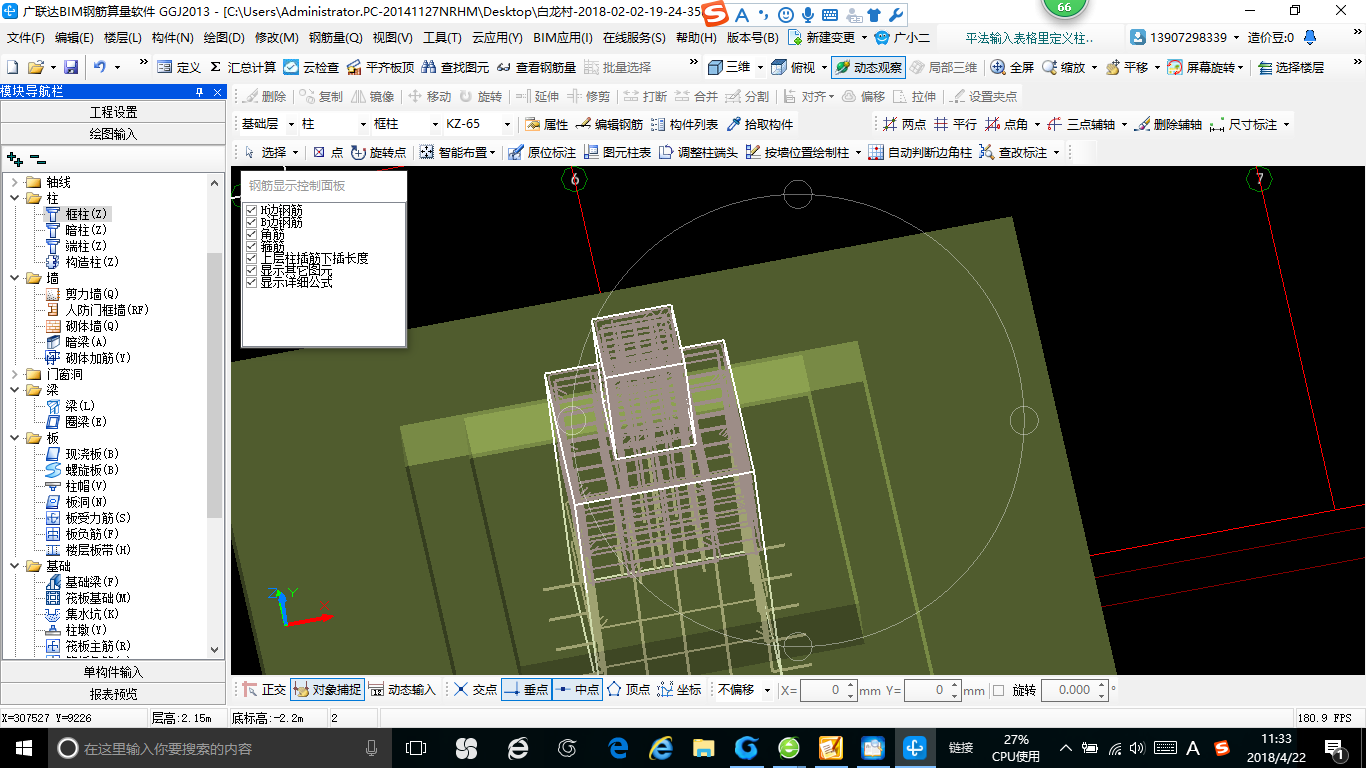Open 查找图元 find element tool
1366x768 pixels.
455,67
